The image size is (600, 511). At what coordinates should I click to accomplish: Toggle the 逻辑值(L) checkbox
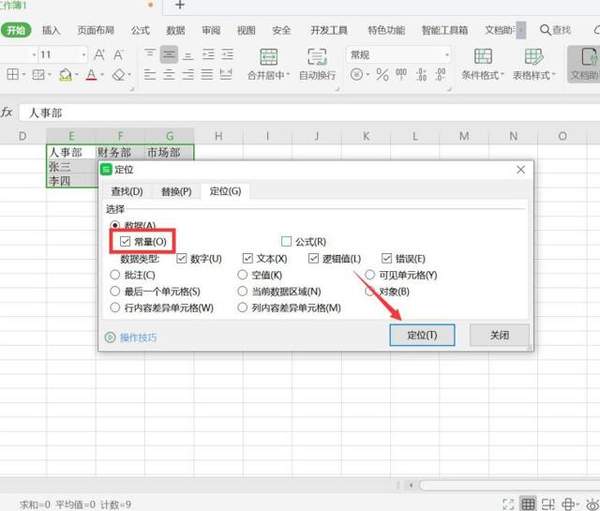tap(313, 258)
